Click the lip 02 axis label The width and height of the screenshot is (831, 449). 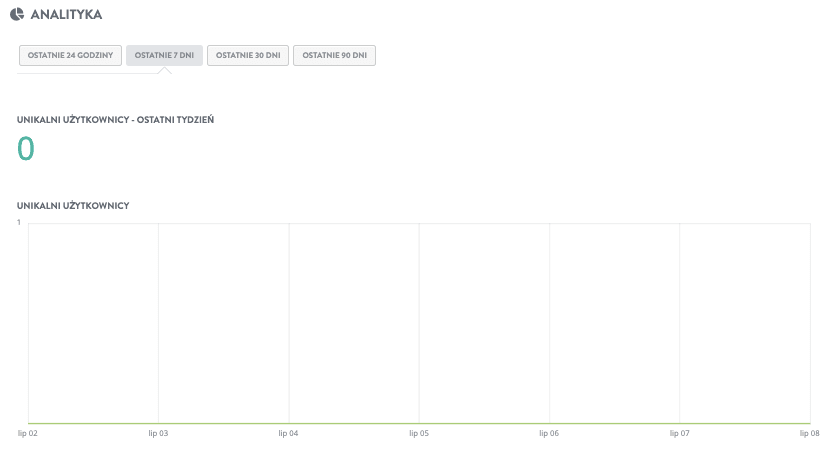pyautogui.click(x=28, y=433)
